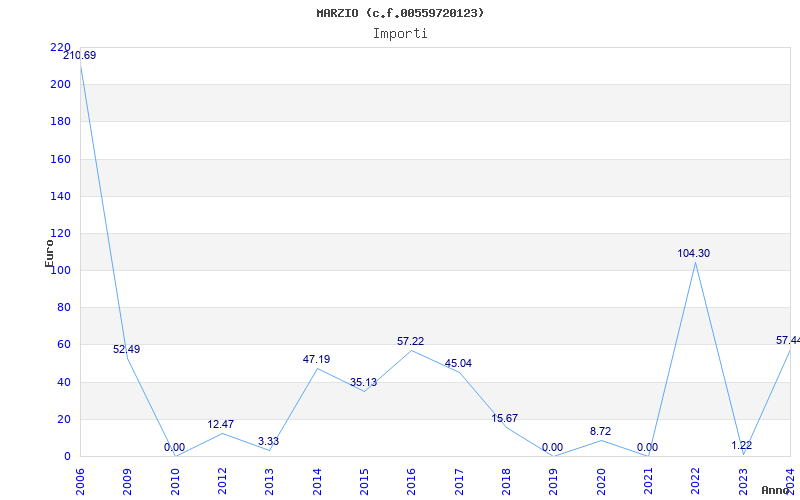
Task: Select the 57.44 data label
Action: click(x=788, y=340)
